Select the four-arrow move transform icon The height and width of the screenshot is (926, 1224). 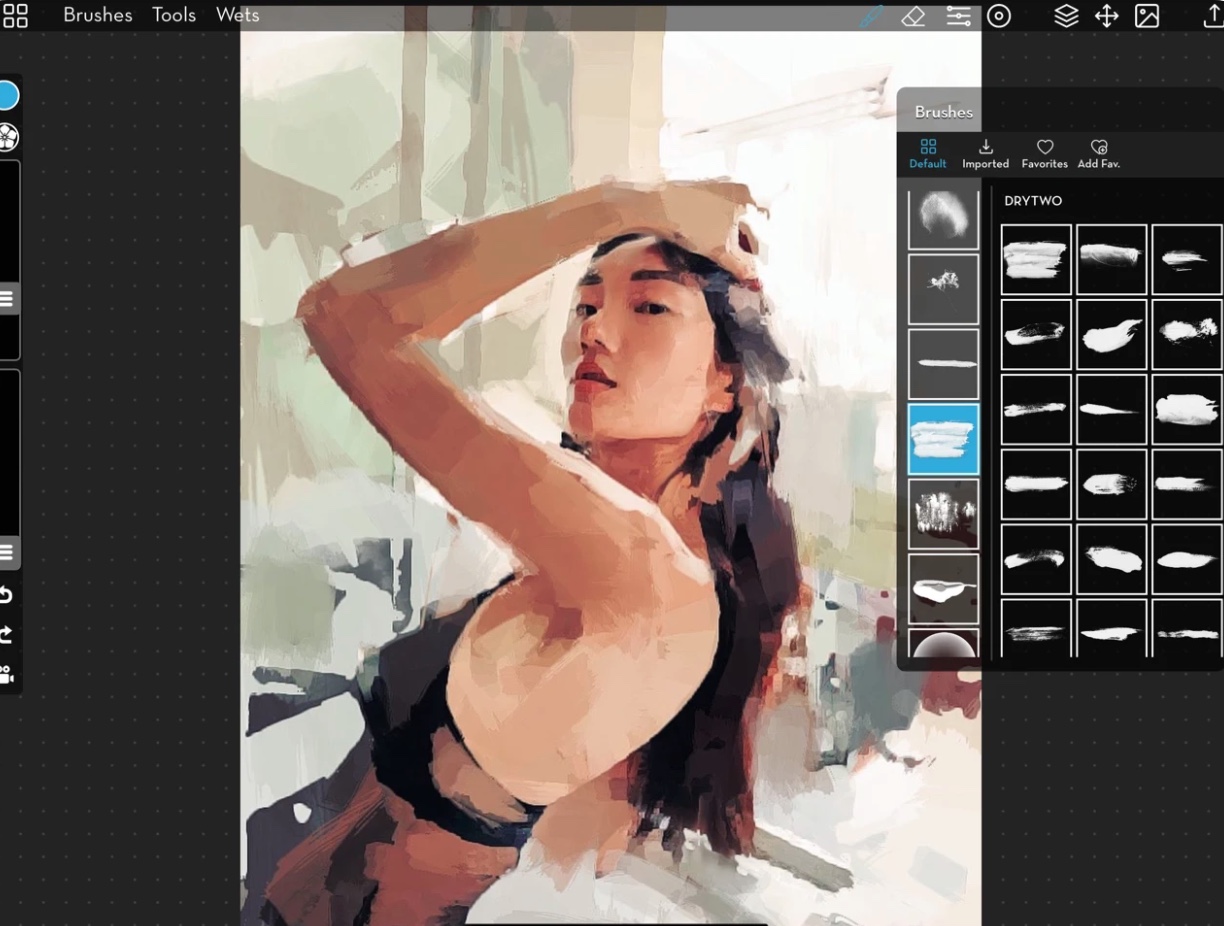point(1106,16)
